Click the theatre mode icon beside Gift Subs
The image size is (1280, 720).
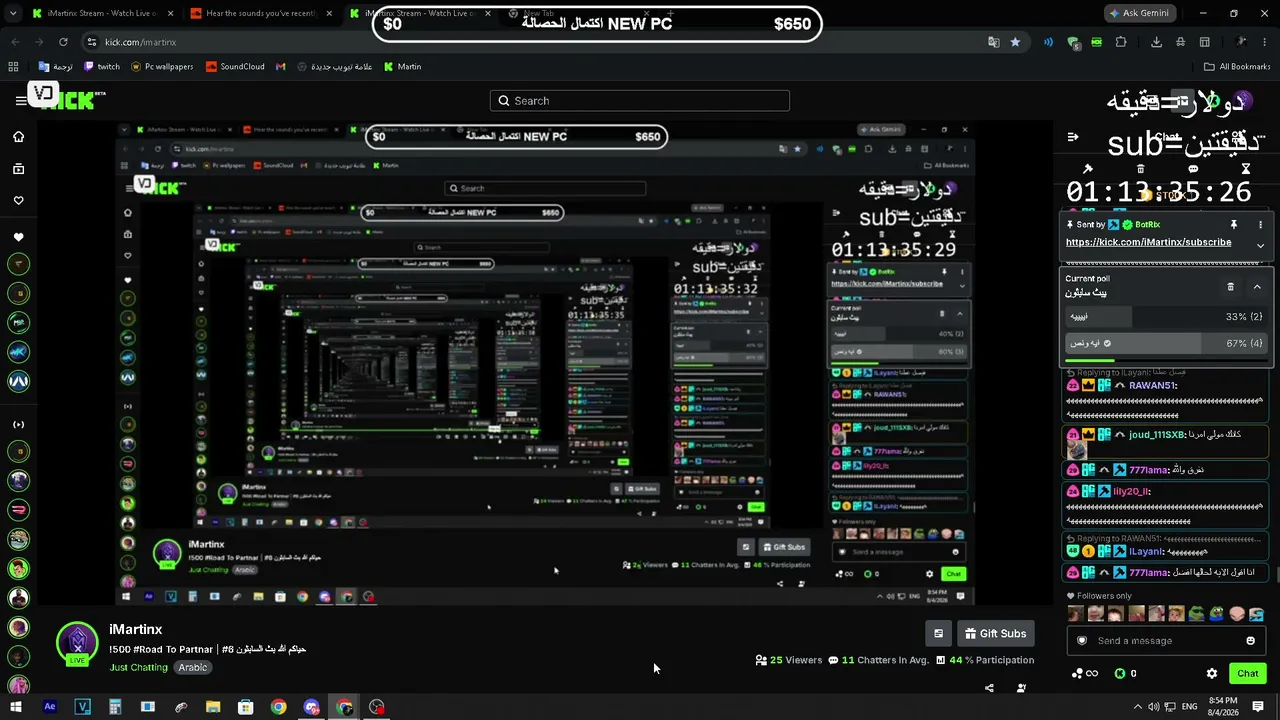[938, 633]
